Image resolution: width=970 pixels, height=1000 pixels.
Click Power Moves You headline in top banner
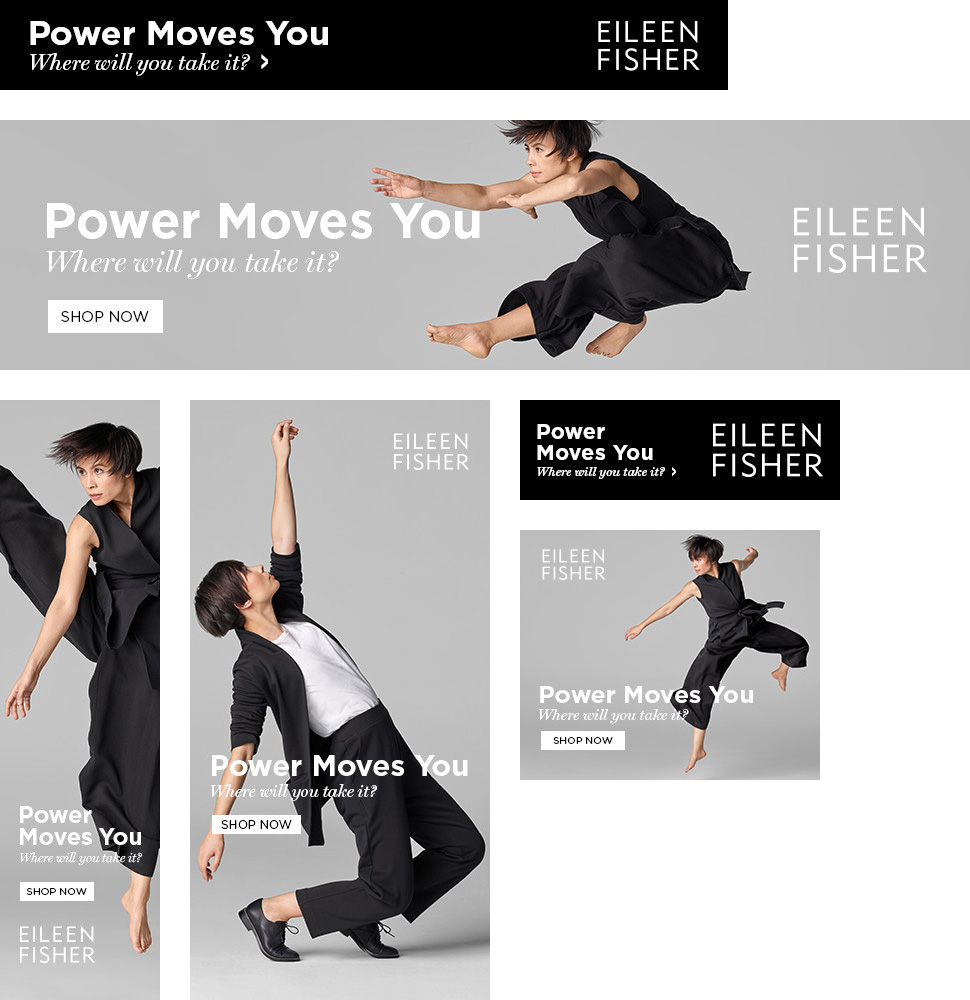point(179,33)
